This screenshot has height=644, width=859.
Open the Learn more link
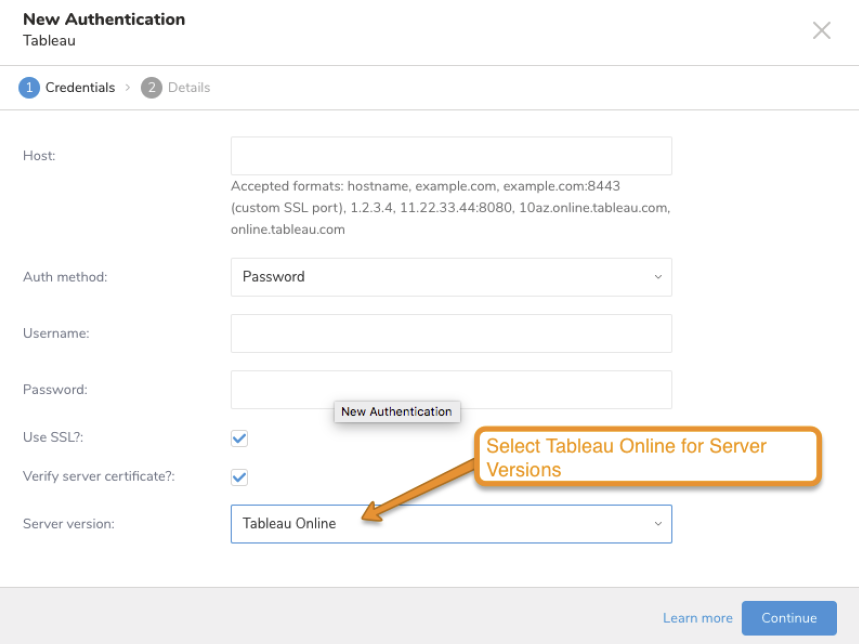[x=695, y=618]
